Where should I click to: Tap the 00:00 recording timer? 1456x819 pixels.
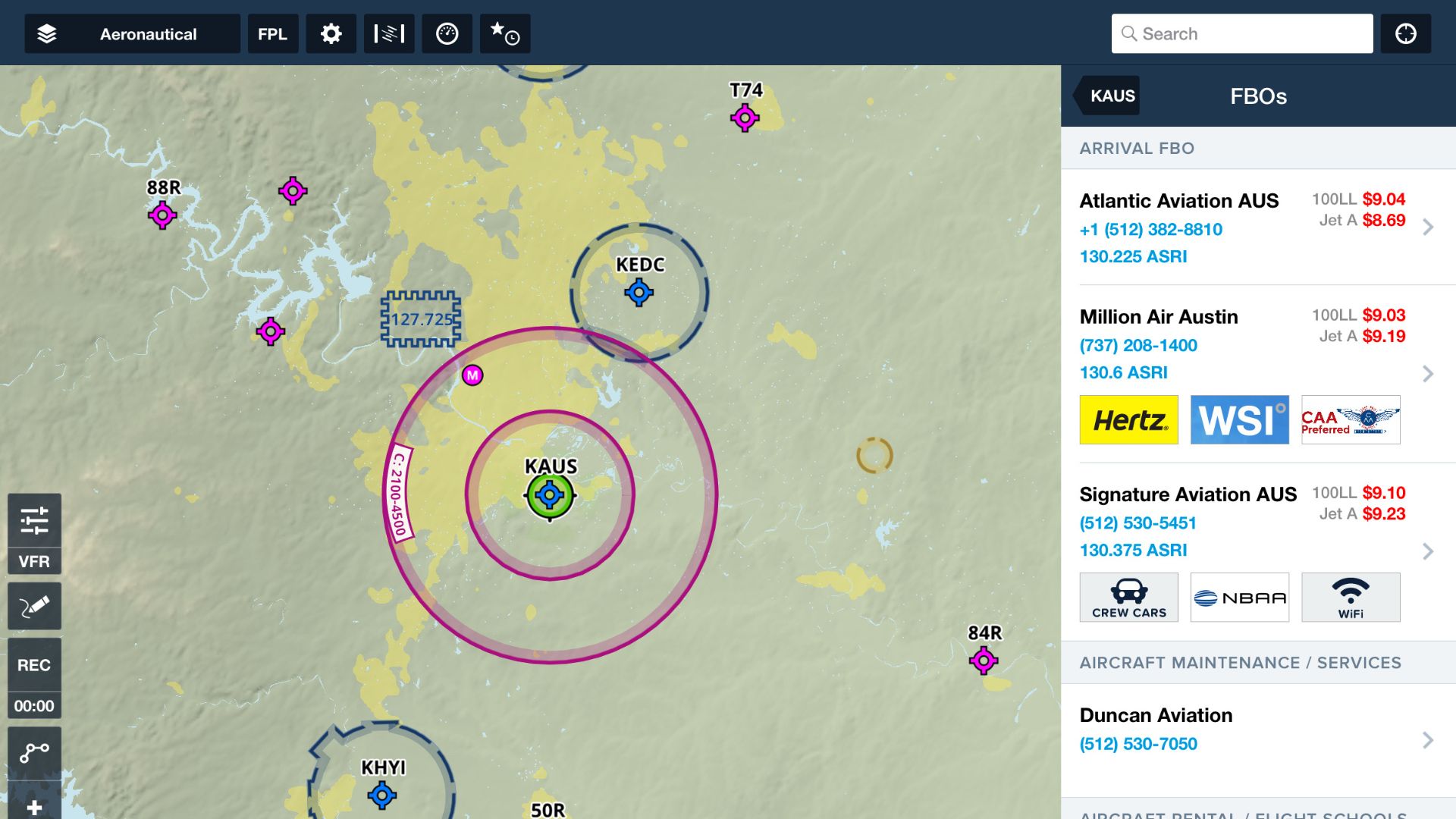pyautogui.click(x=34, y=706)
